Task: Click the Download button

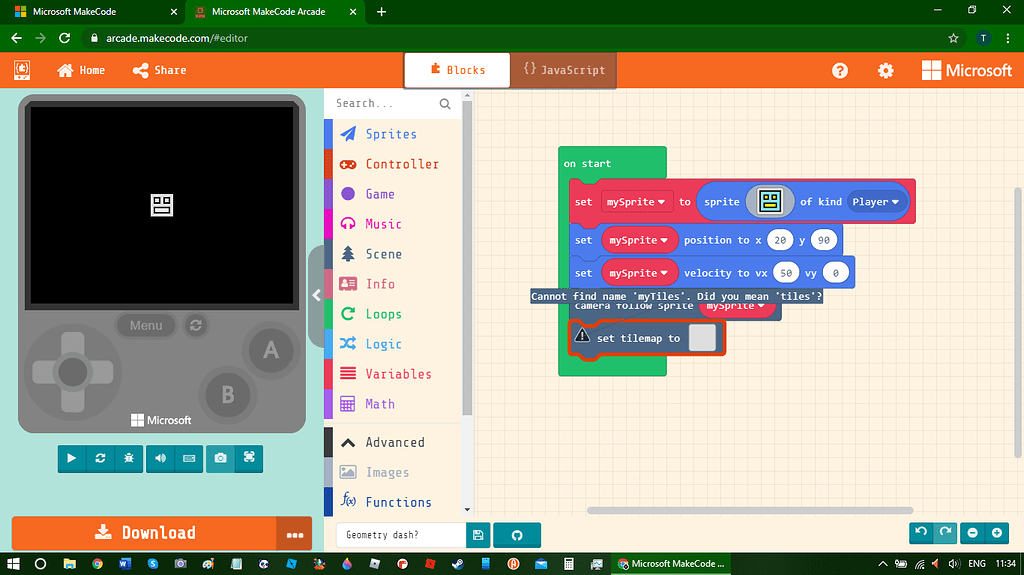Action: (144, 533)
